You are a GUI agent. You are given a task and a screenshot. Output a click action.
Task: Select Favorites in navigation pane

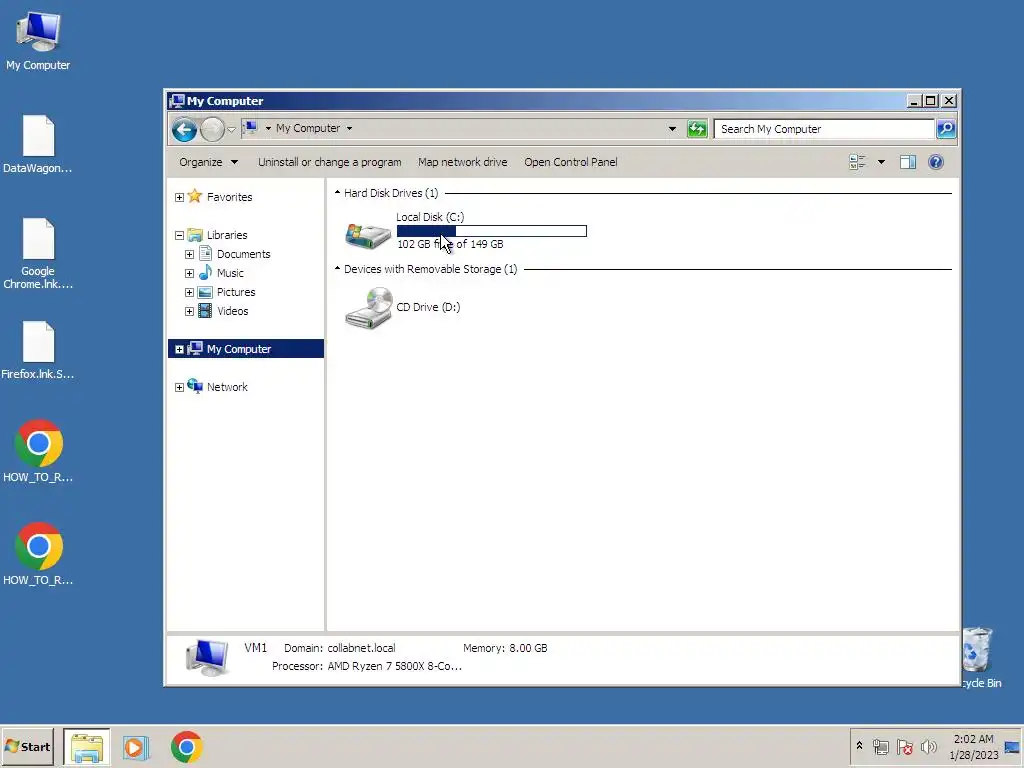pyautogui.click(x=229, y=197)
